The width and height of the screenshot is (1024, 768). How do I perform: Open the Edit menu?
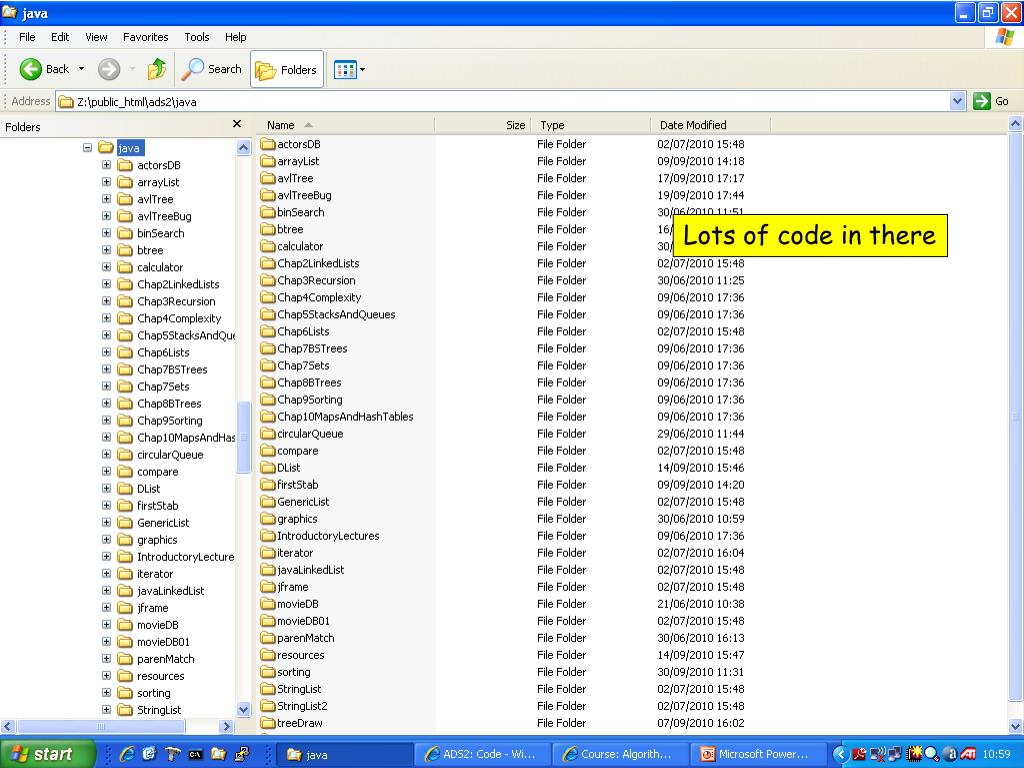[60, 37]
